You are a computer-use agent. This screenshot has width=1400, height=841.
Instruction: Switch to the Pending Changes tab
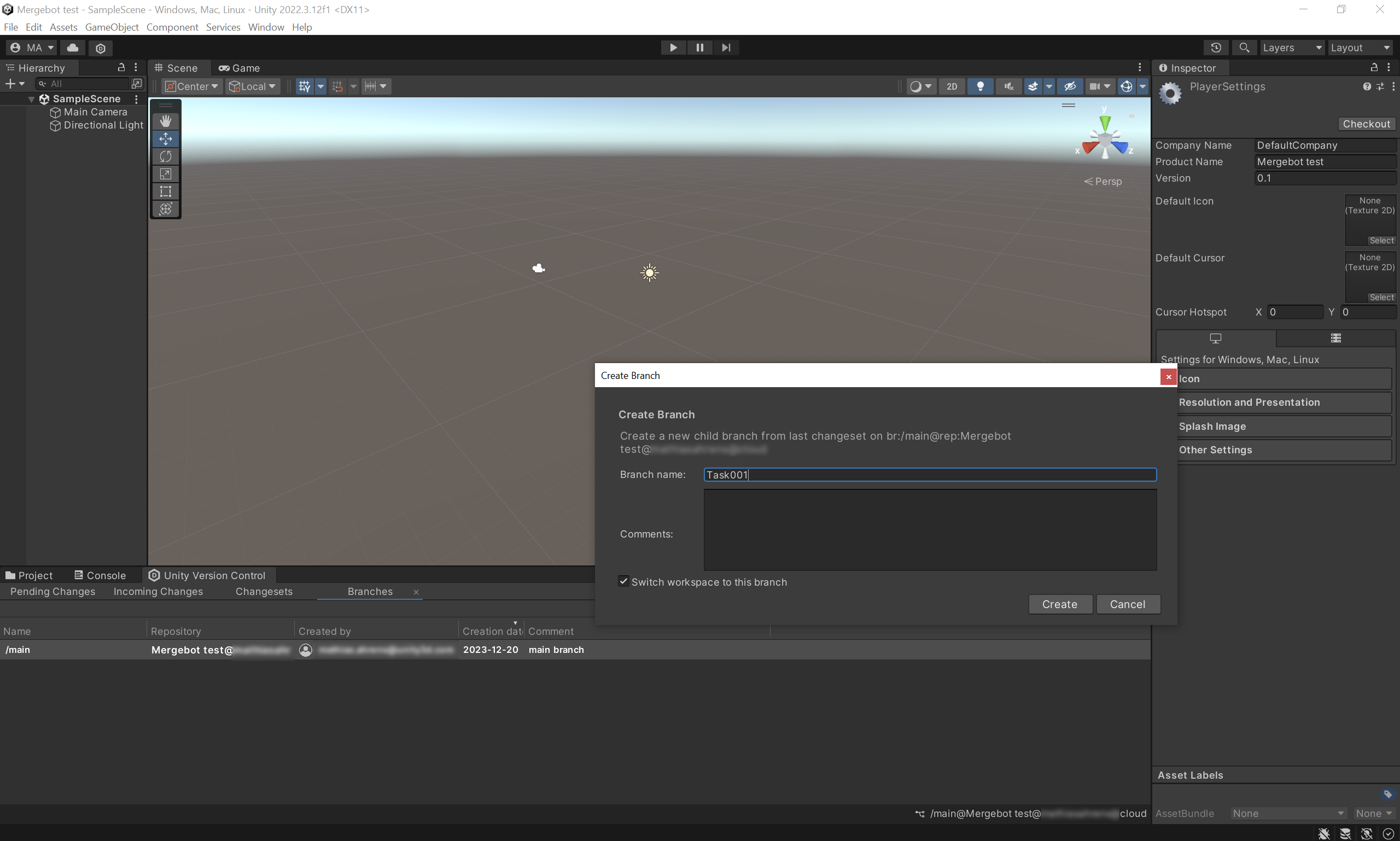click(52, 591)
